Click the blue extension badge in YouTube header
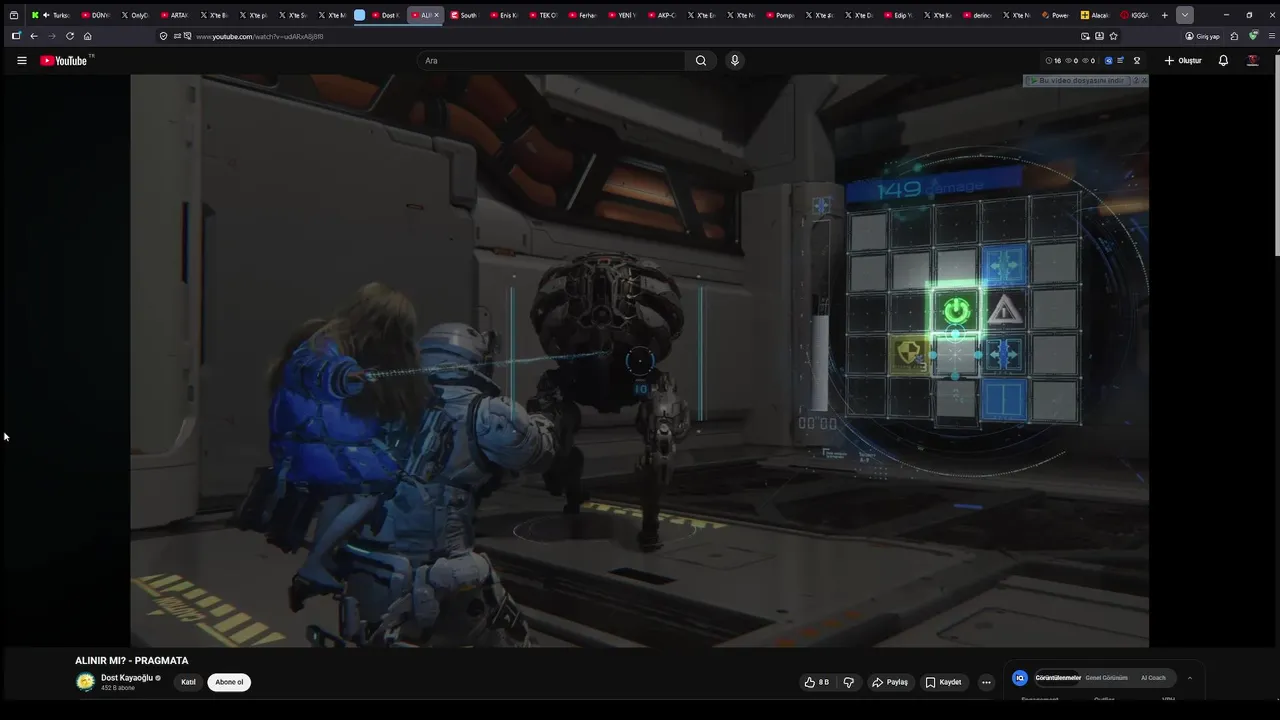This screenshot has height=720, width=1280. (1108, 61)
